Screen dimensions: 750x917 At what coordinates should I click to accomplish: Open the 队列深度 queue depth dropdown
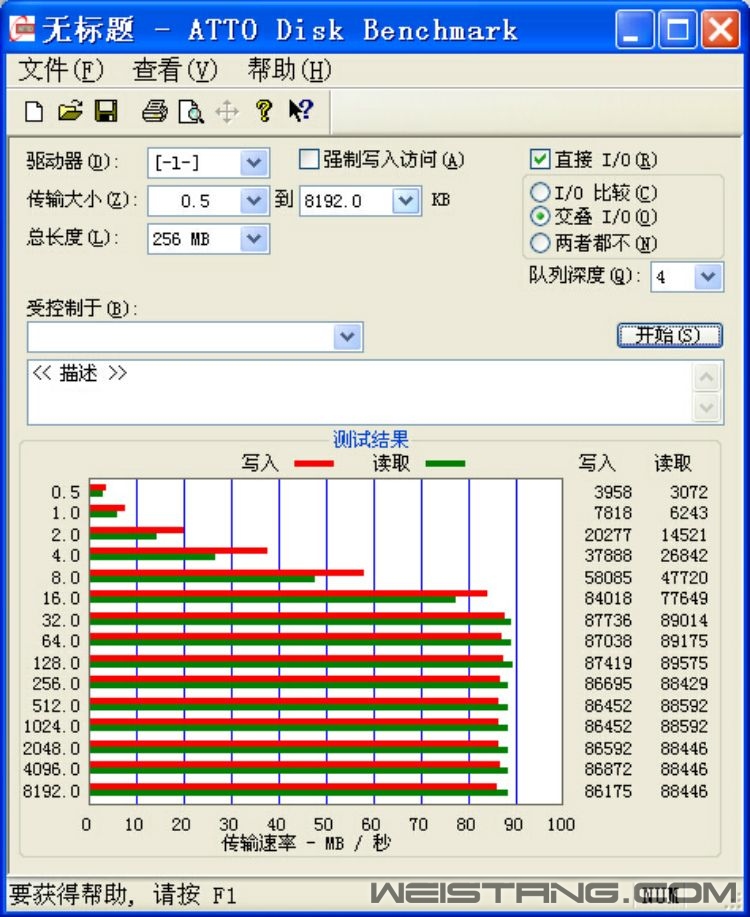[708, 277]
